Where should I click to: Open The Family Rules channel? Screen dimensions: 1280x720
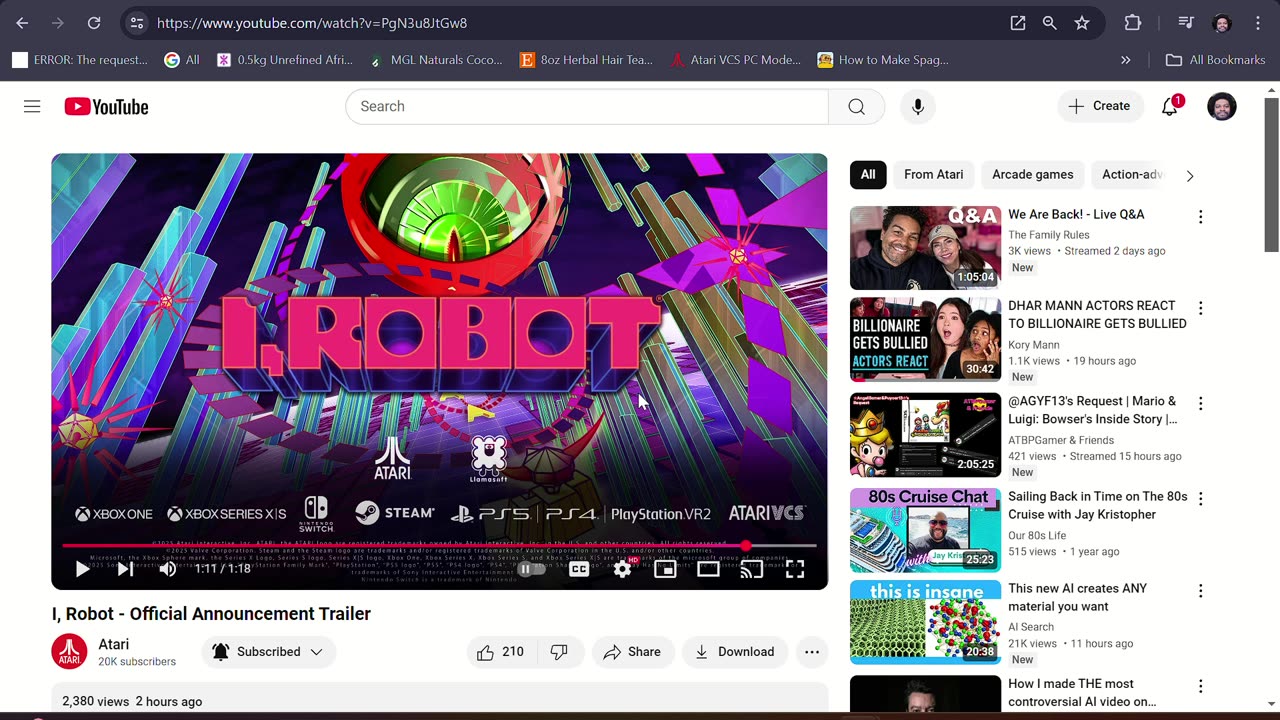[x=1049, y=235]
